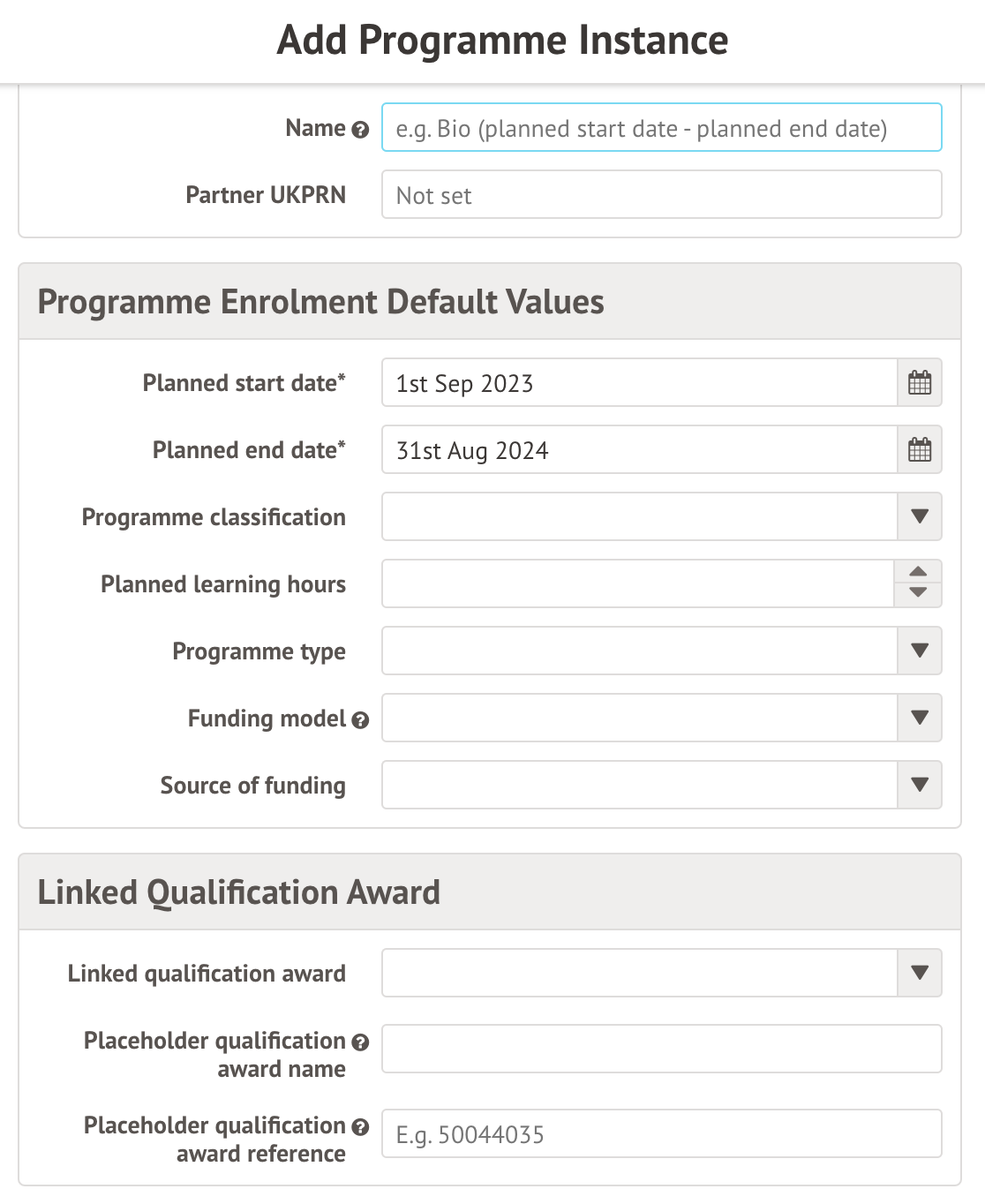
Task: Increase Planned learning hours with up arrow
Action: point(918,572)
